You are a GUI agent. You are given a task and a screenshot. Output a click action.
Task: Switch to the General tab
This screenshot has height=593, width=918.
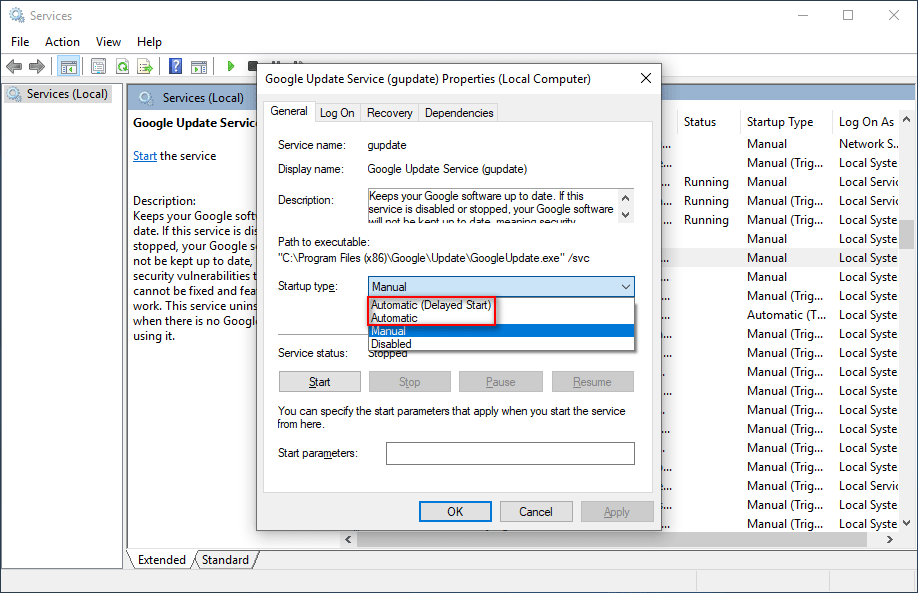289,111
